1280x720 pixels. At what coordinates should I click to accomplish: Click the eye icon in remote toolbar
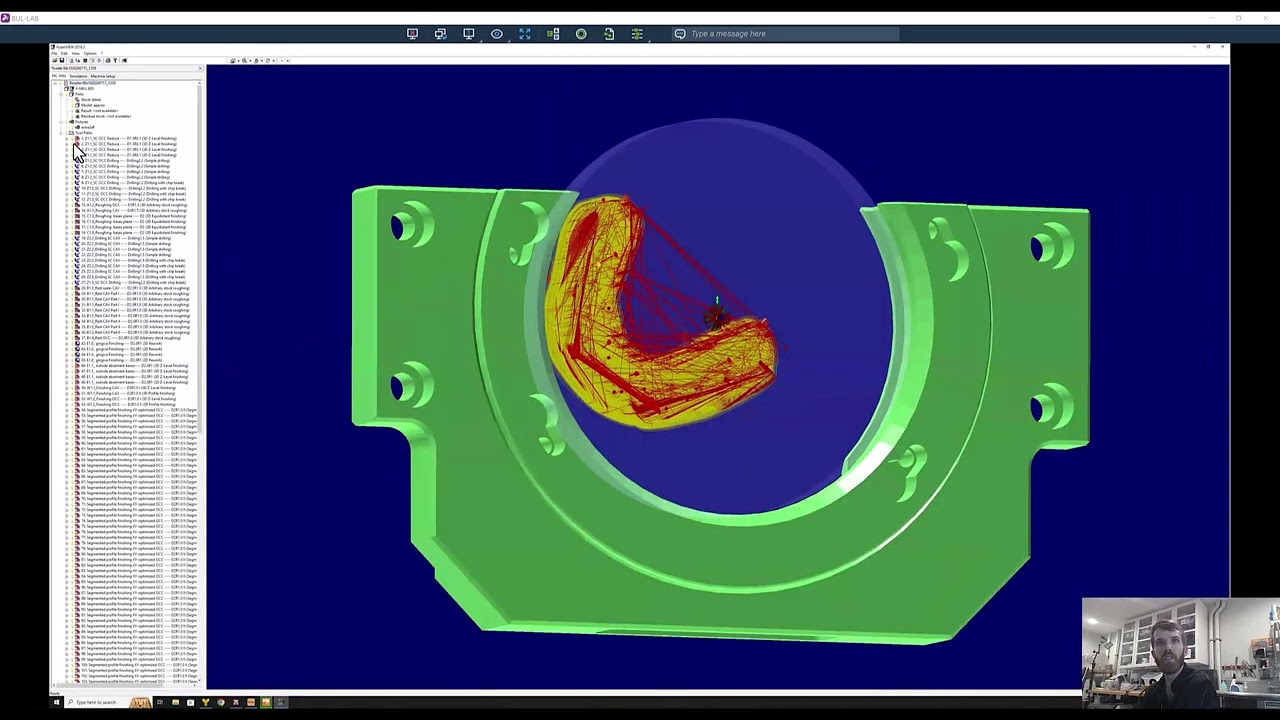coord(497,34)
